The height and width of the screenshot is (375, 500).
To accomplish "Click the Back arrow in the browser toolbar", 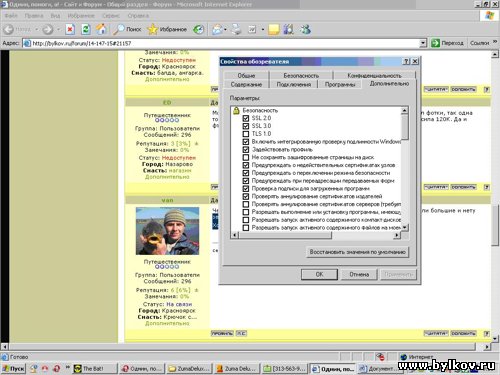I will 9,29.
